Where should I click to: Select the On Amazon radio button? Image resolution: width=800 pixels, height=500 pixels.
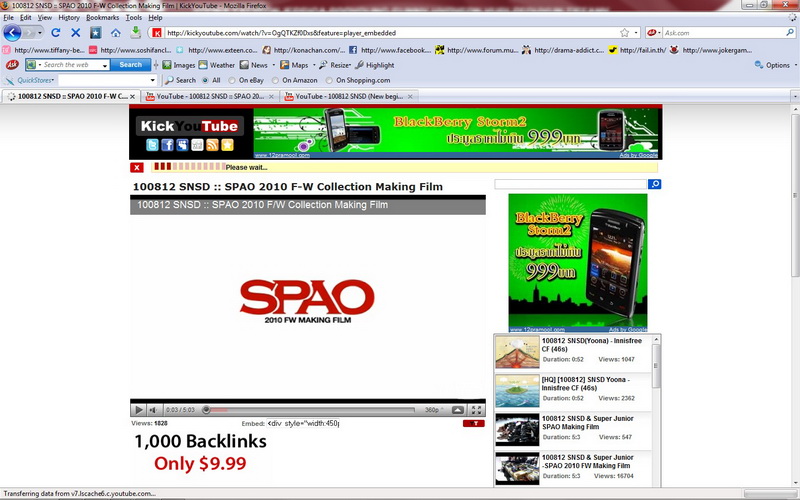276,80
